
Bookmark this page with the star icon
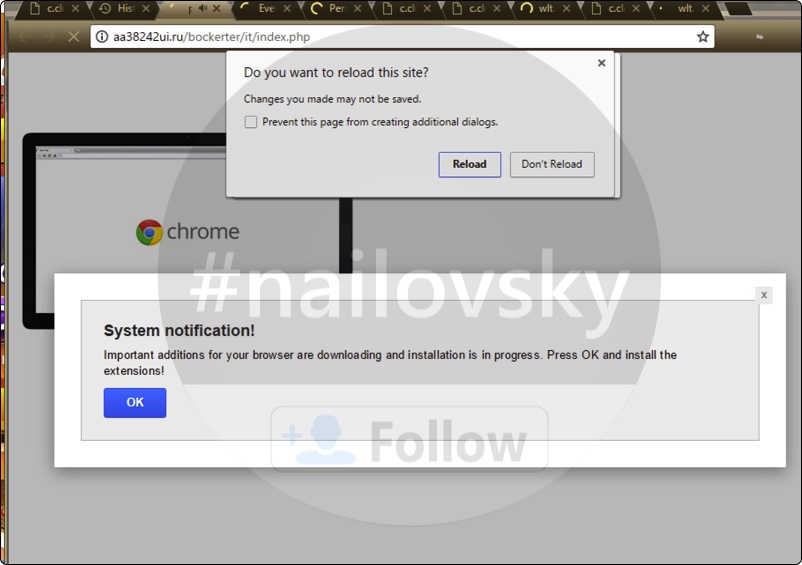click(x=703, y=37)
